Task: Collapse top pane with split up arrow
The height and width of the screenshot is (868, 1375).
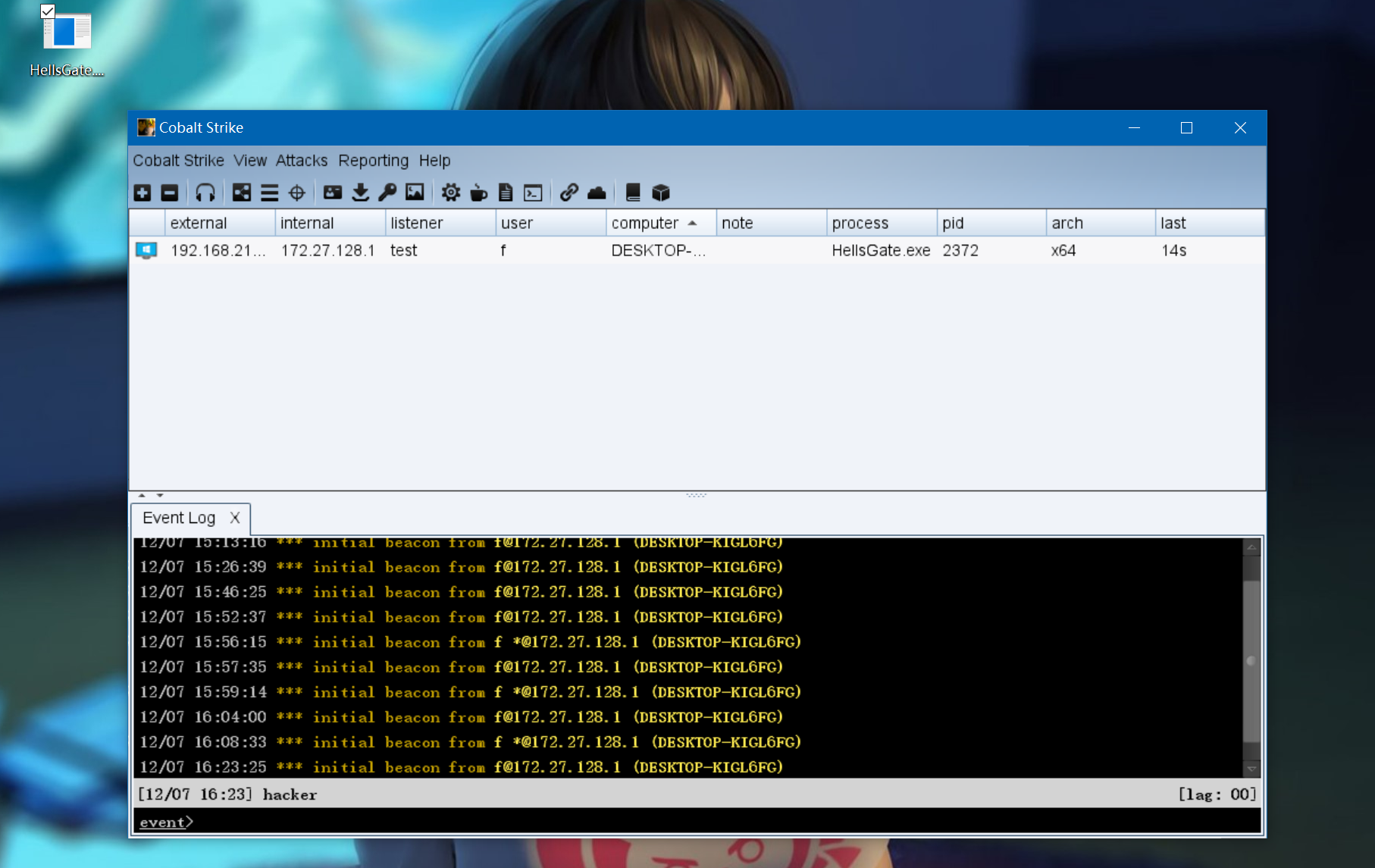Action: click(142, 495)
